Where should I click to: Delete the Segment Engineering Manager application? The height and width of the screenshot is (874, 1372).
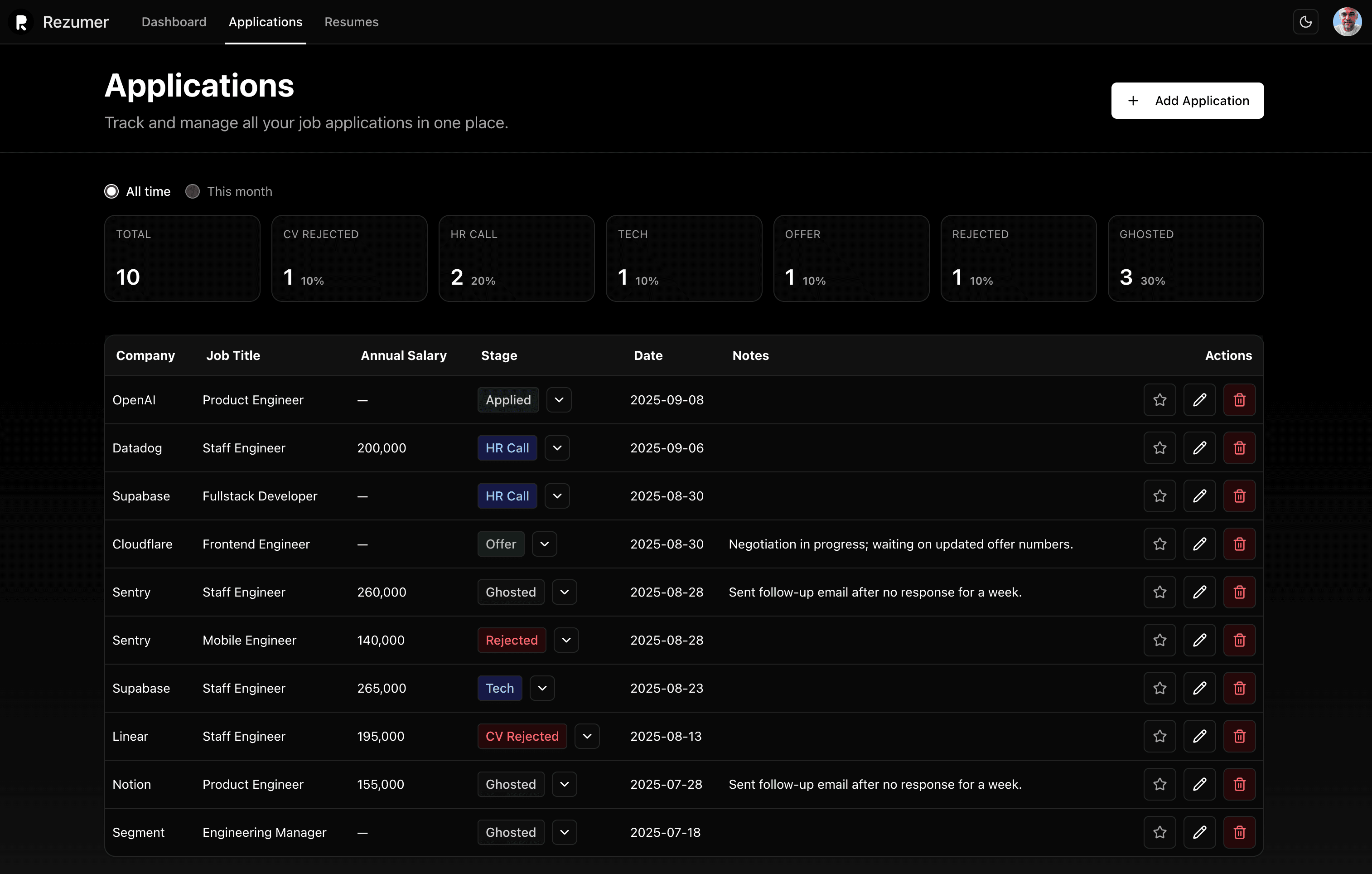click(x=1239, y=832)
